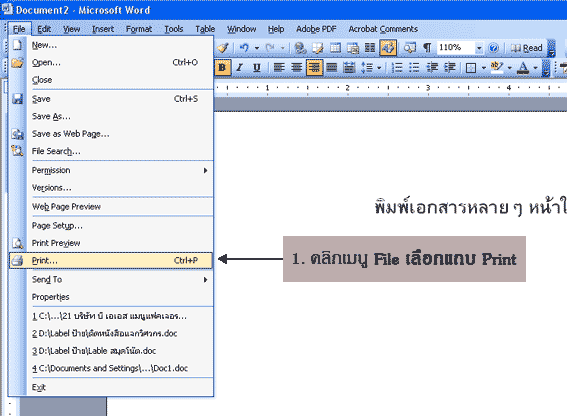This screenshot has height=416, width=567.
Task: Open the Adobe PDF menu
Action: click(316, 29)
